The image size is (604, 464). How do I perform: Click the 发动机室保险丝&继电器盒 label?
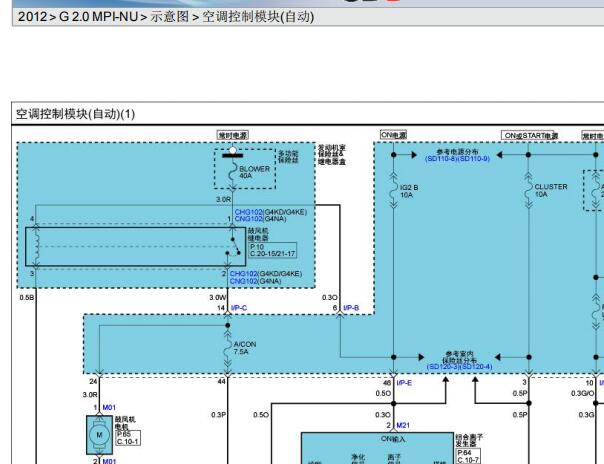[x=332, y=155]
